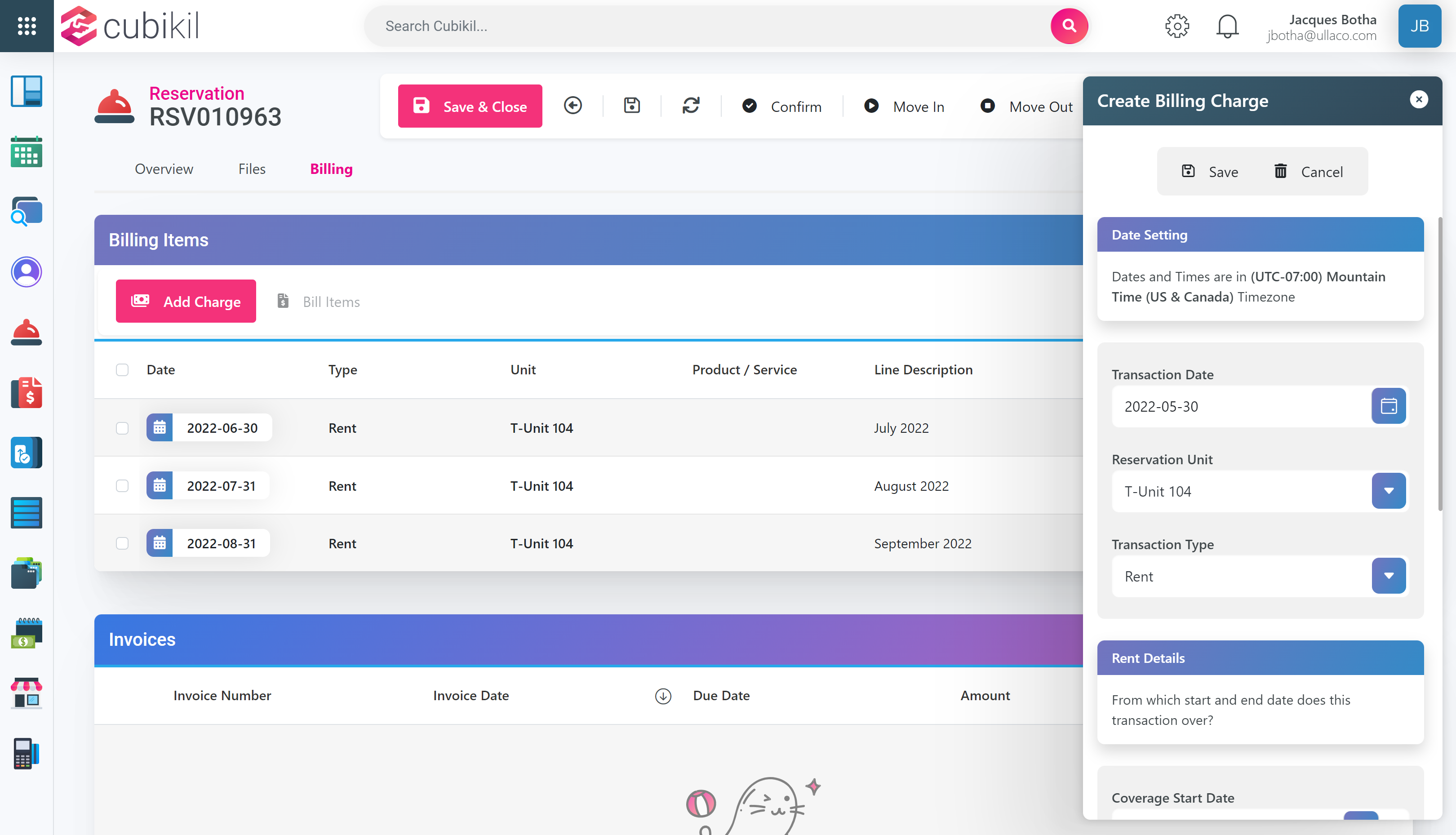Toggle the select-all billing items checkbox
The height and width of the screenshot is (835, 1456).
122,370
